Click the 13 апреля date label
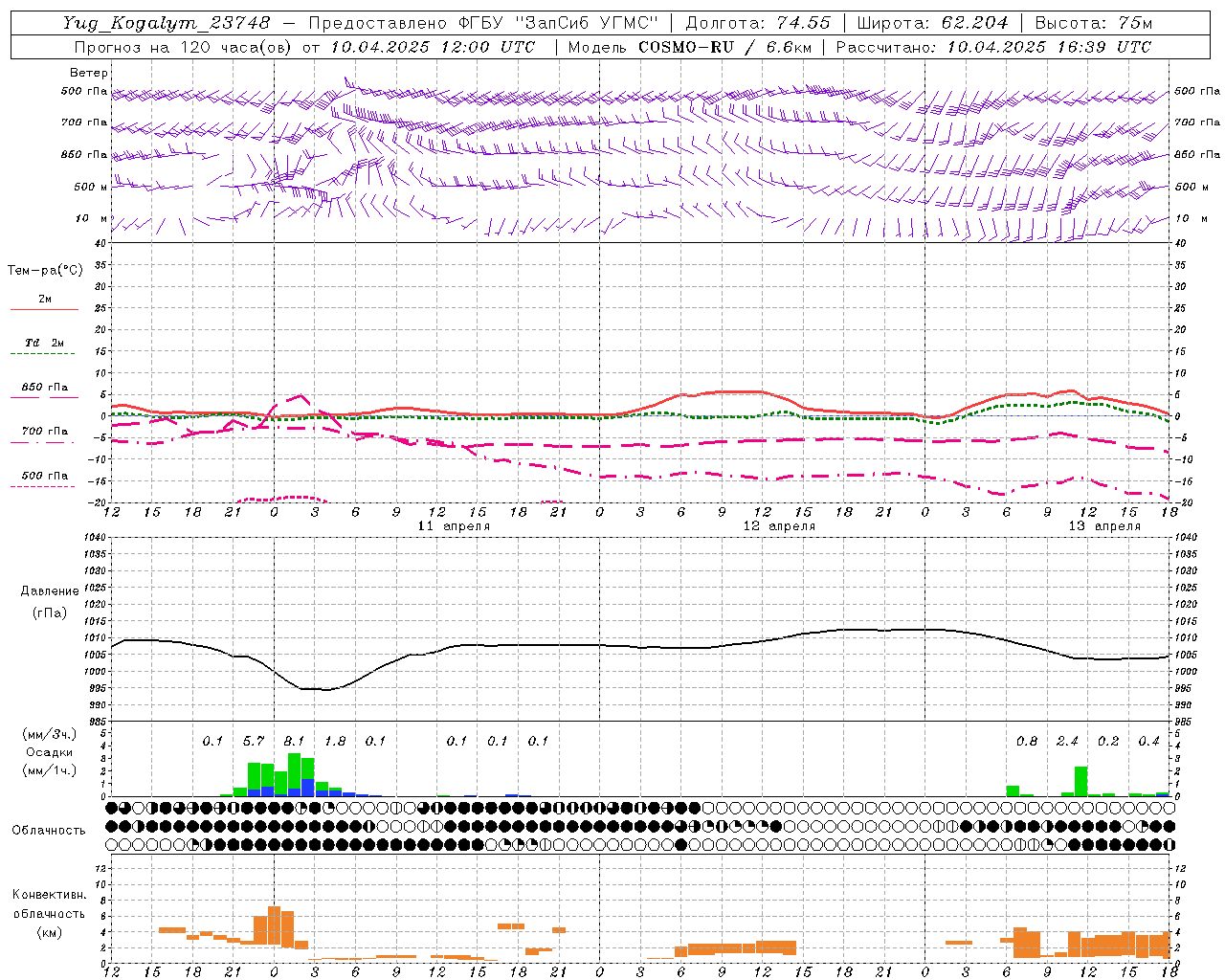Image resolution: width=1225 pixels, height=980 pixels. pyautogui.click(x=1104, y=526)
